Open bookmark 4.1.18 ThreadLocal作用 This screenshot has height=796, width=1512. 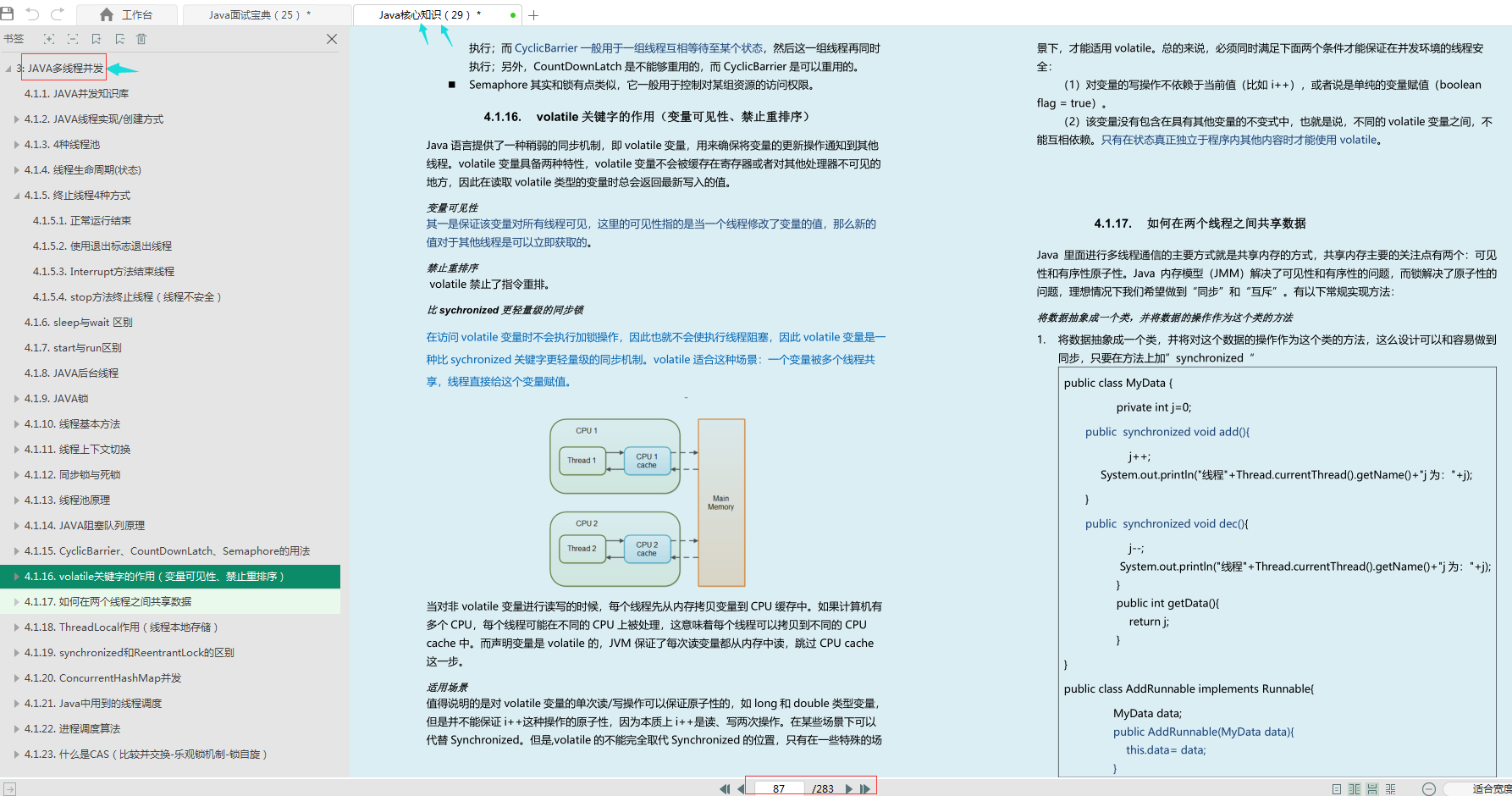(x=121, y=627)
